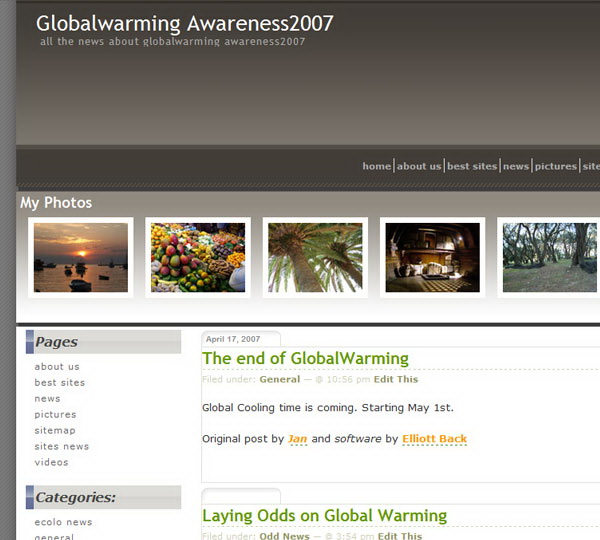This screenshot has width=600, height=540.
Task: Select 'videos' in sidebar Pages list
Action: click(x=51, y=463)
